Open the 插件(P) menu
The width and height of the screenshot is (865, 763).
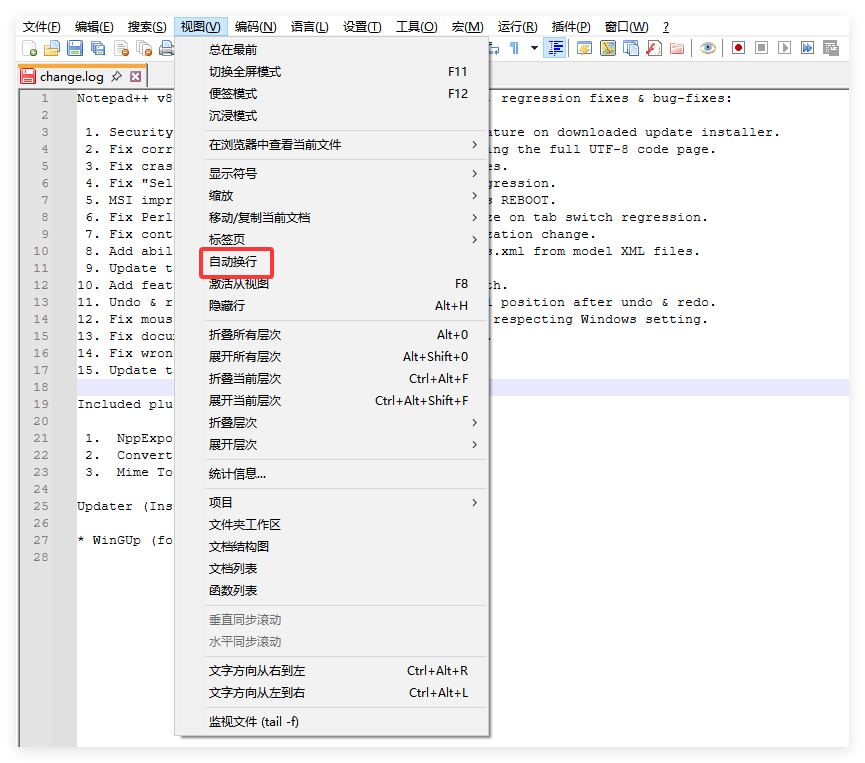coord(570,27)
